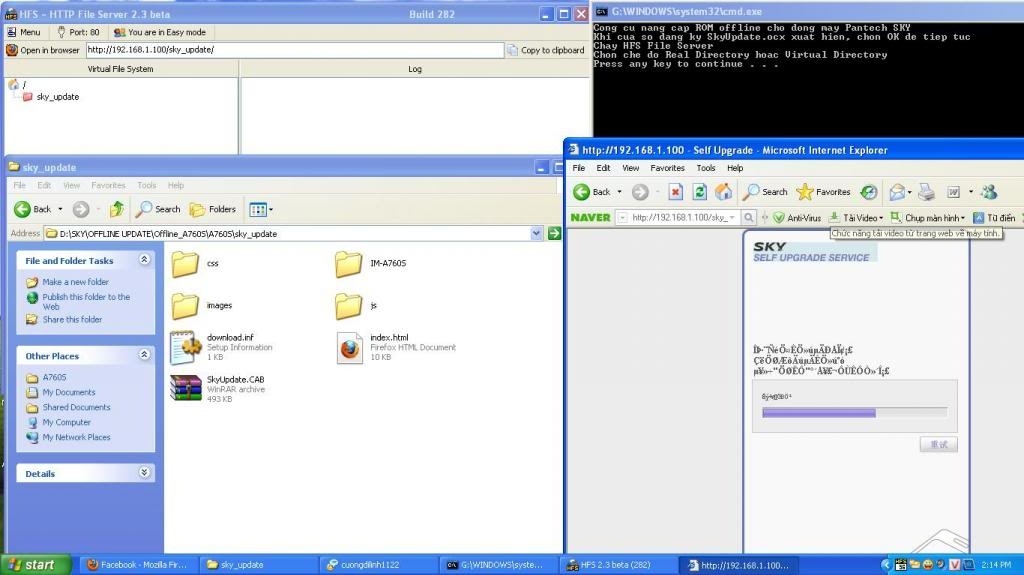This screenshot has height=575, width=1024.
Task: Expand the Explorer address bar dropdown
Action: pos(536,233)
